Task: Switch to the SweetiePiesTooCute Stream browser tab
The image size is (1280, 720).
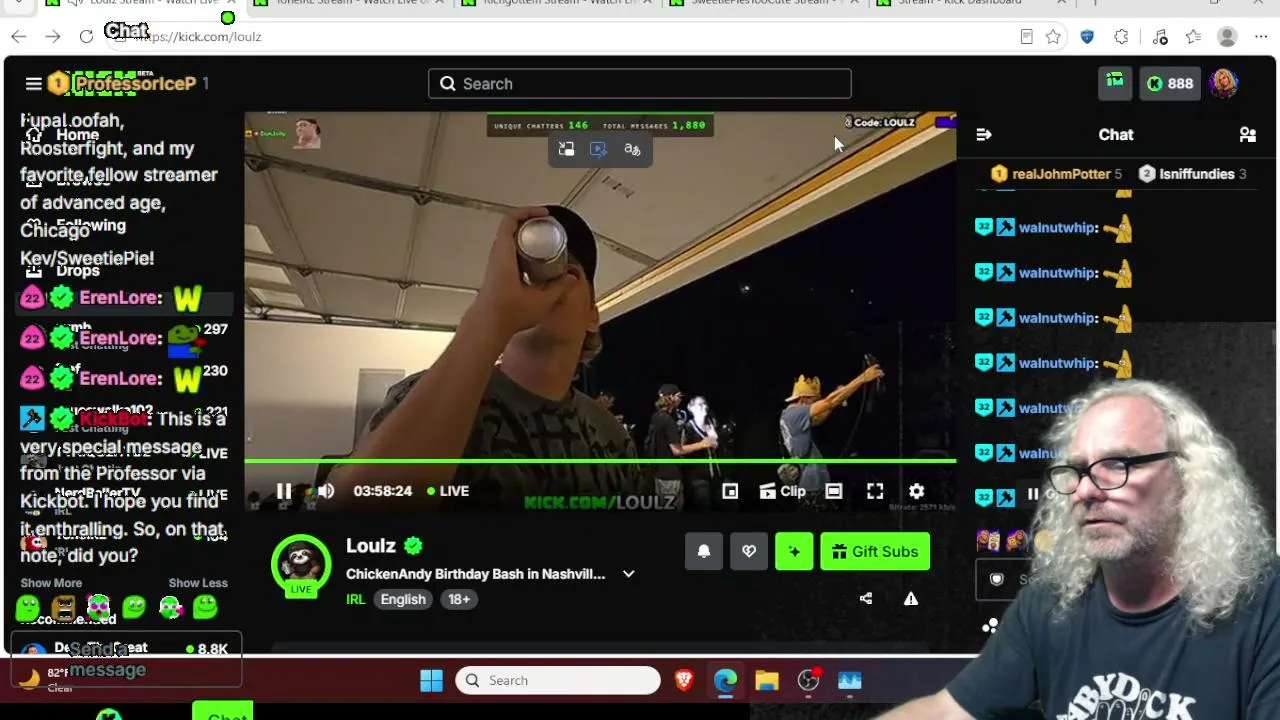Action: coord(765,3)
